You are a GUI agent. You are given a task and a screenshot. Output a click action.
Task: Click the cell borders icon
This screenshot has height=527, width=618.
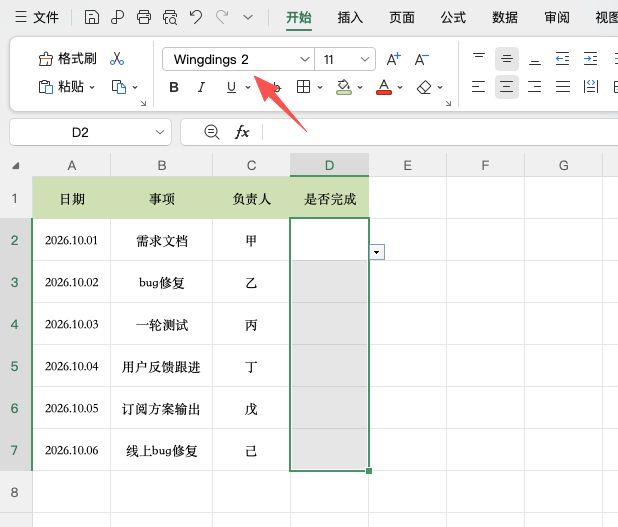point(303,87)
